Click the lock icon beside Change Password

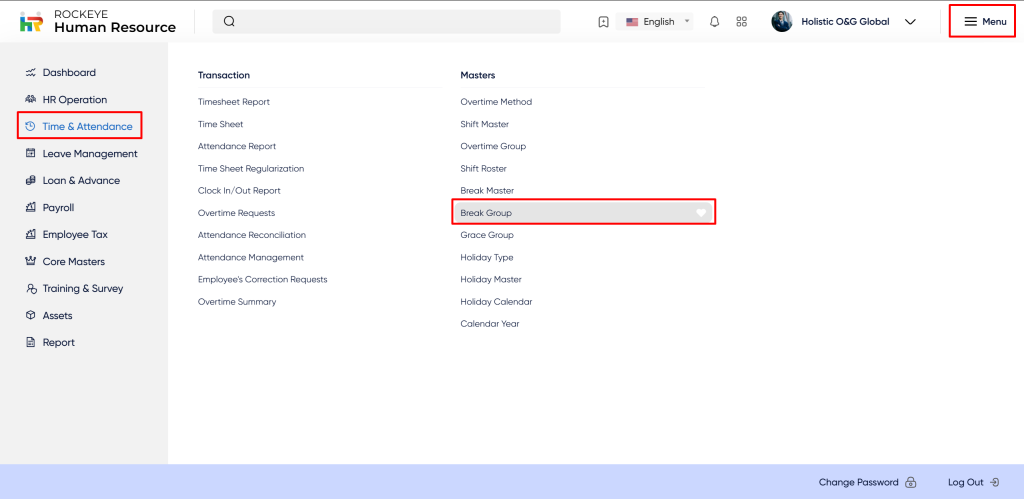click(911, 482)
